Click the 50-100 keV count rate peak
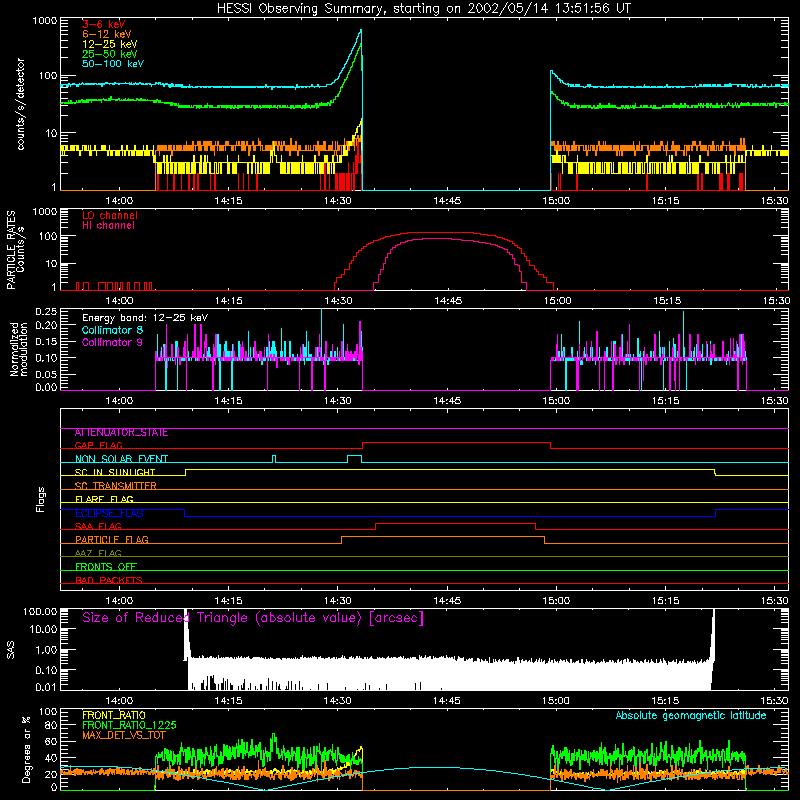Viewport: 800px width, 800px height. pos(361,31)
